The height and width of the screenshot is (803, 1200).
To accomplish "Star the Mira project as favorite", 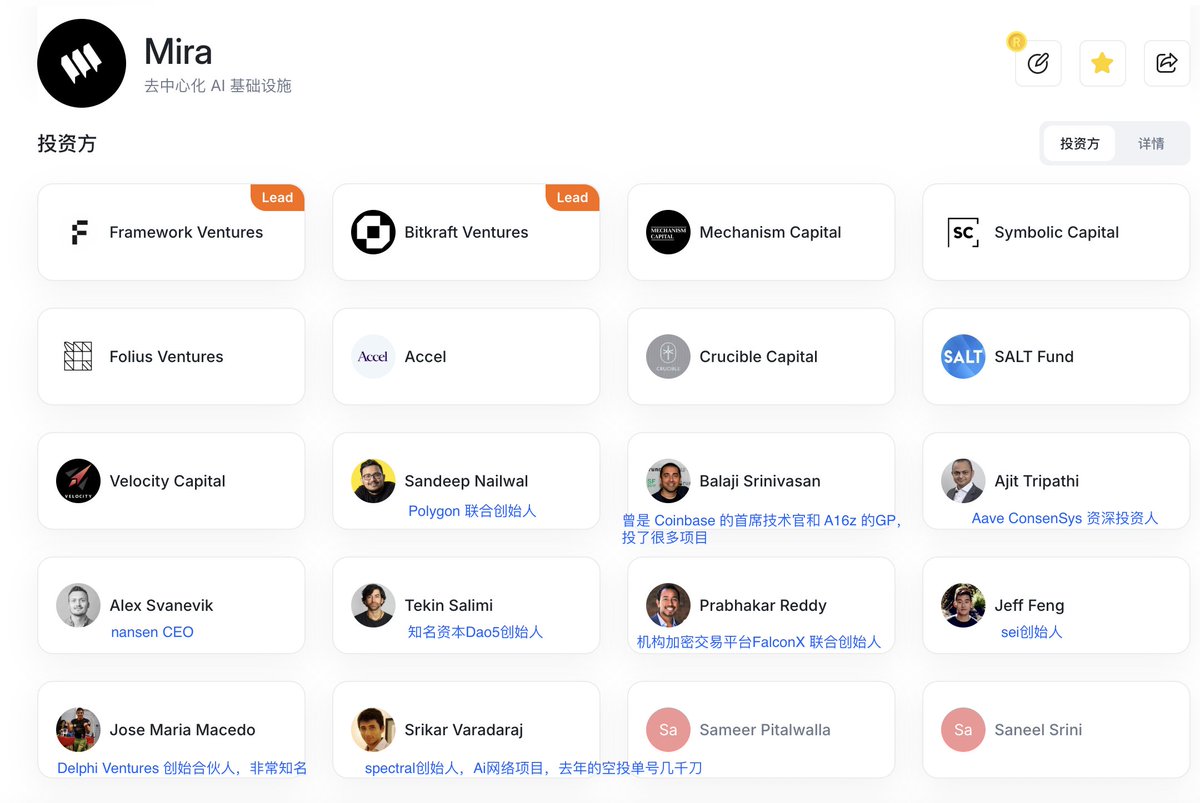I will coord(1102,64).
